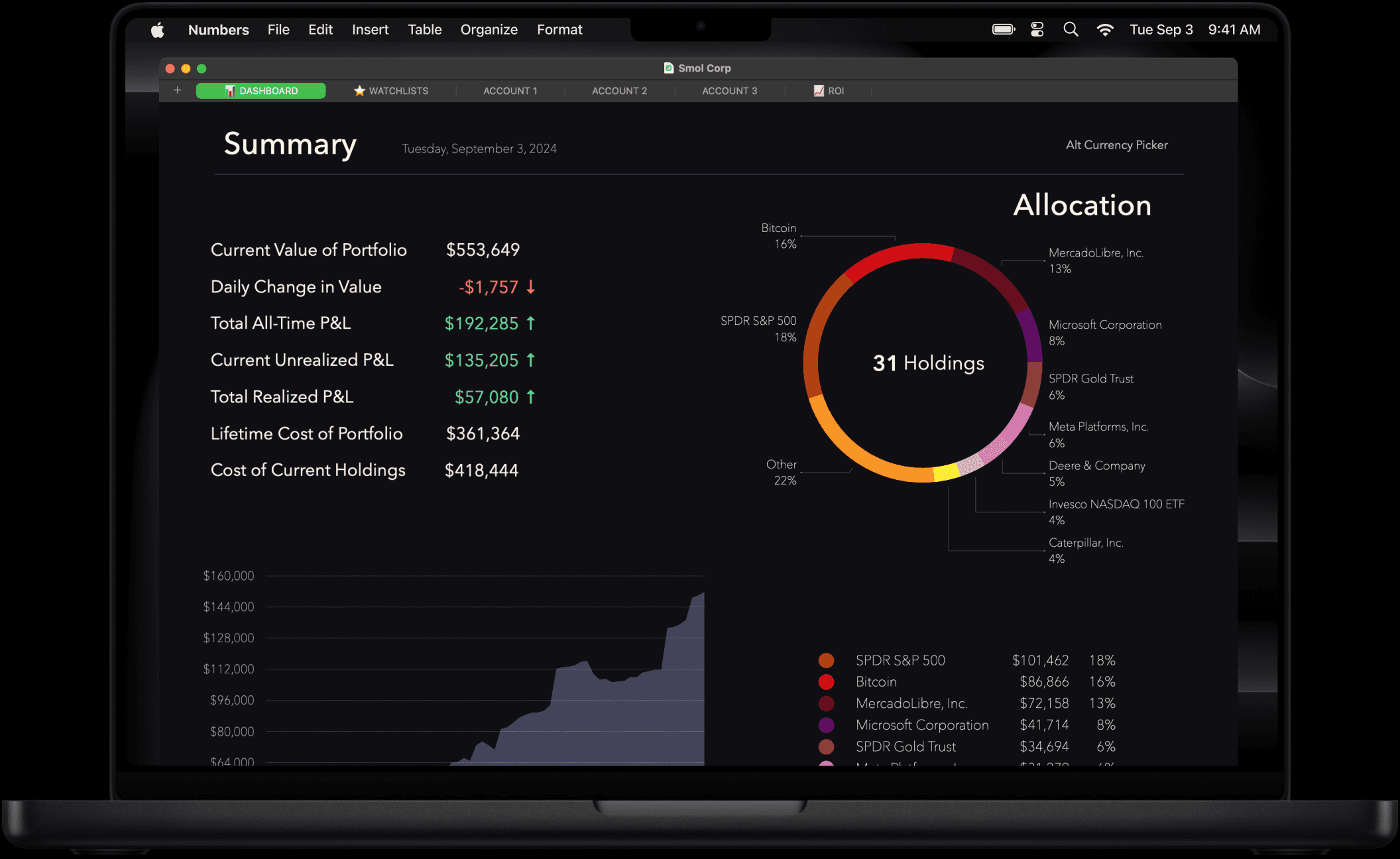This screenshot has width=1400, height=859.
Task: Select the Current Value of Portfolio label
Action: click(x=308, y=250)
